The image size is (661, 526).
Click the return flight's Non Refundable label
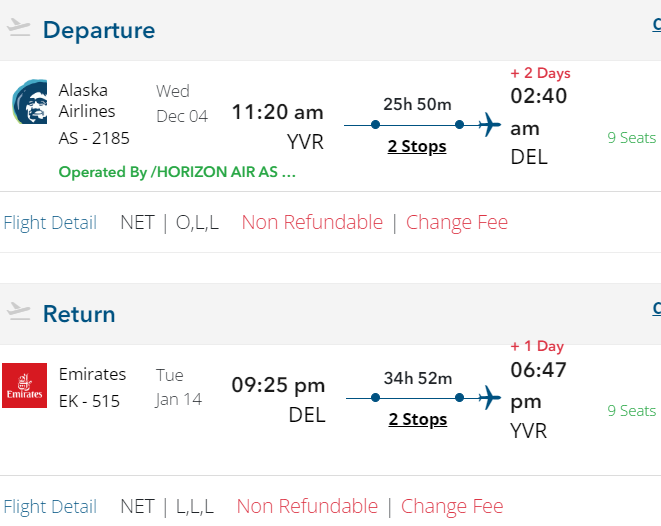pos(307,507)
